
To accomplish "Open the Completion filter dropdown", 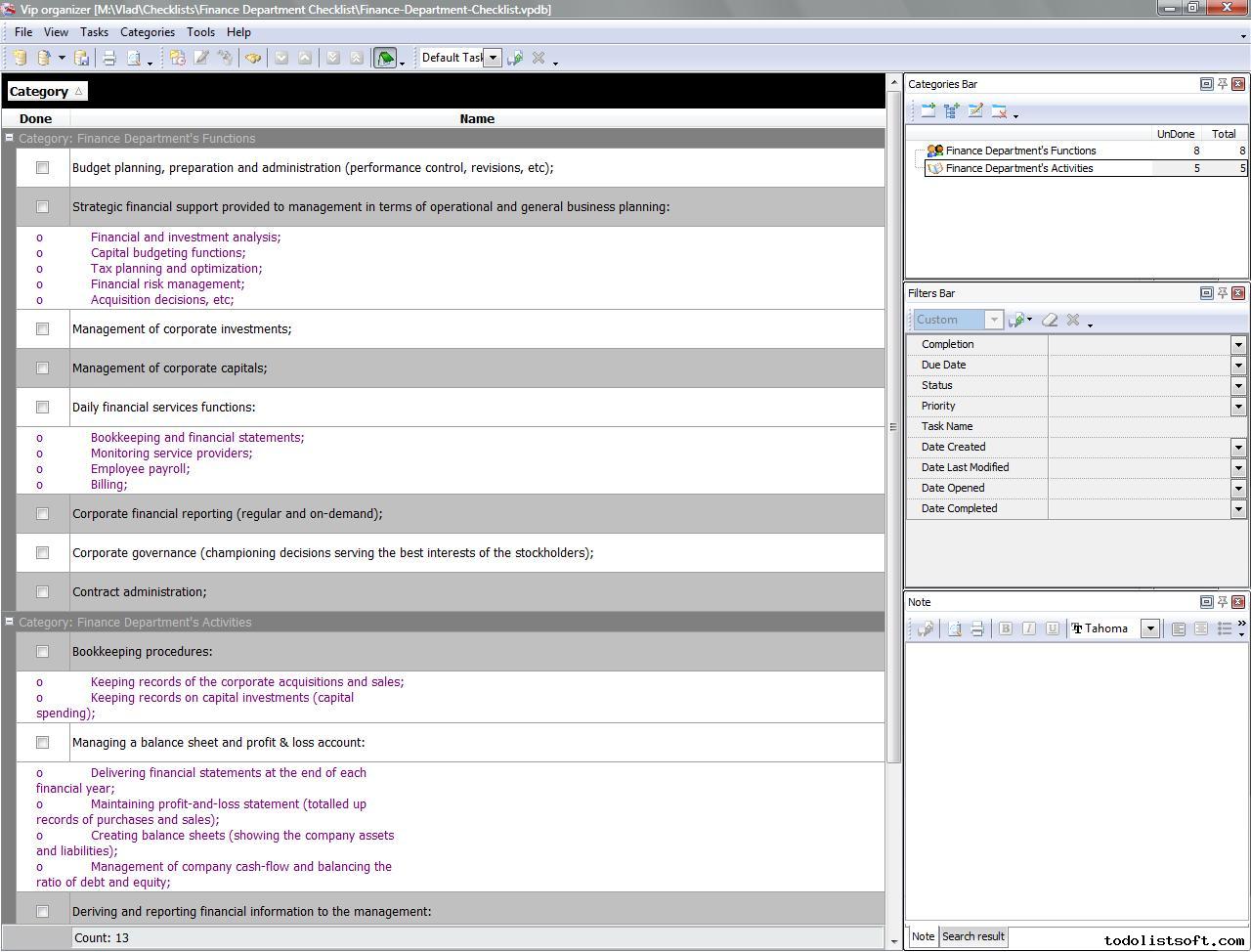I will [1237, 344].
